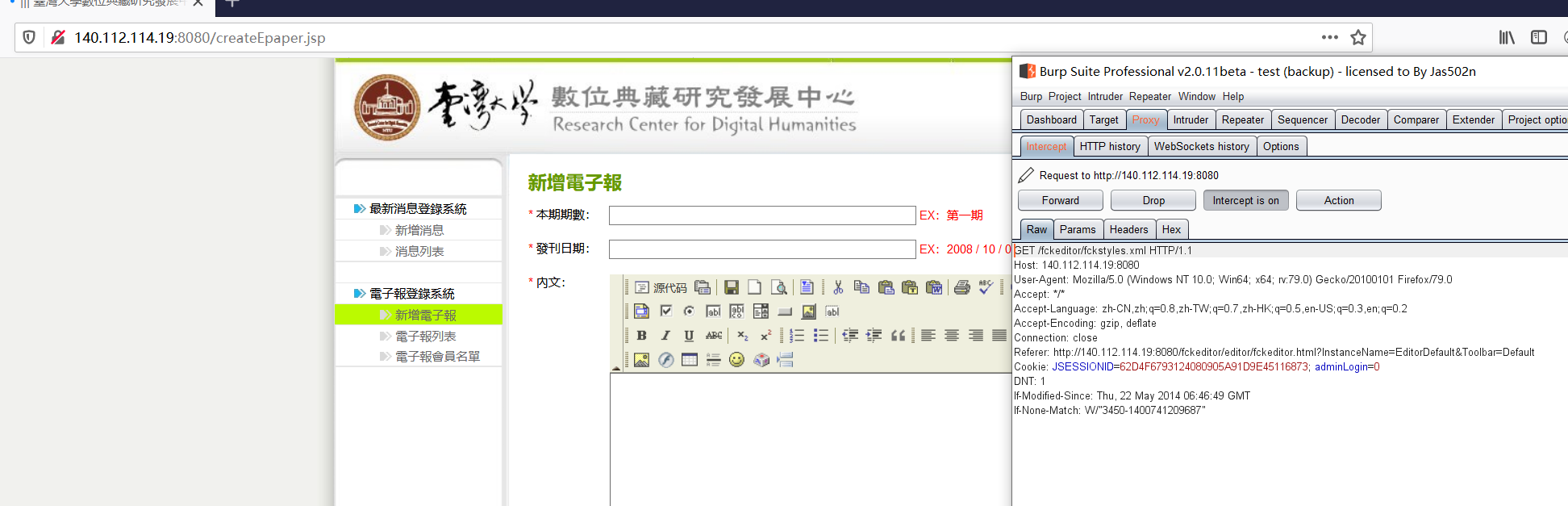The image size is (1568, 506).
Task: Decrease indent with outdent icon
Action: pos(850,336)
